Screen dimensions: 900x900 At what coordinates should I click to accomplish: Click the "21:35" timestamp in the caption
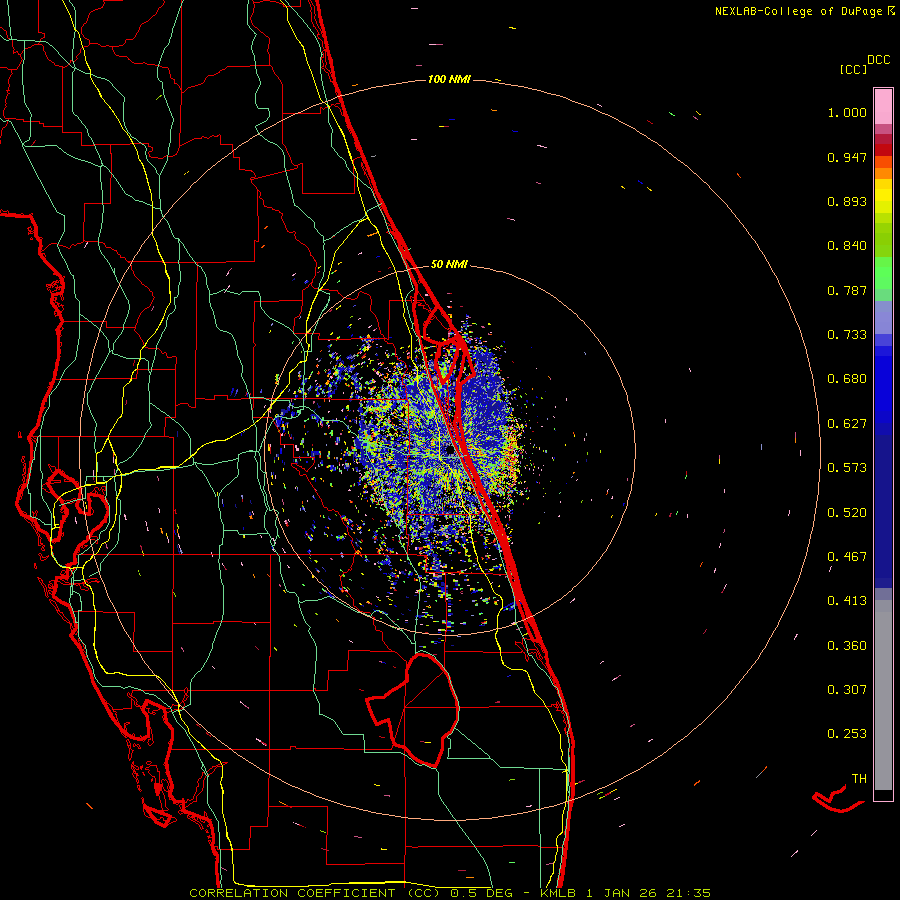point(688,893)
